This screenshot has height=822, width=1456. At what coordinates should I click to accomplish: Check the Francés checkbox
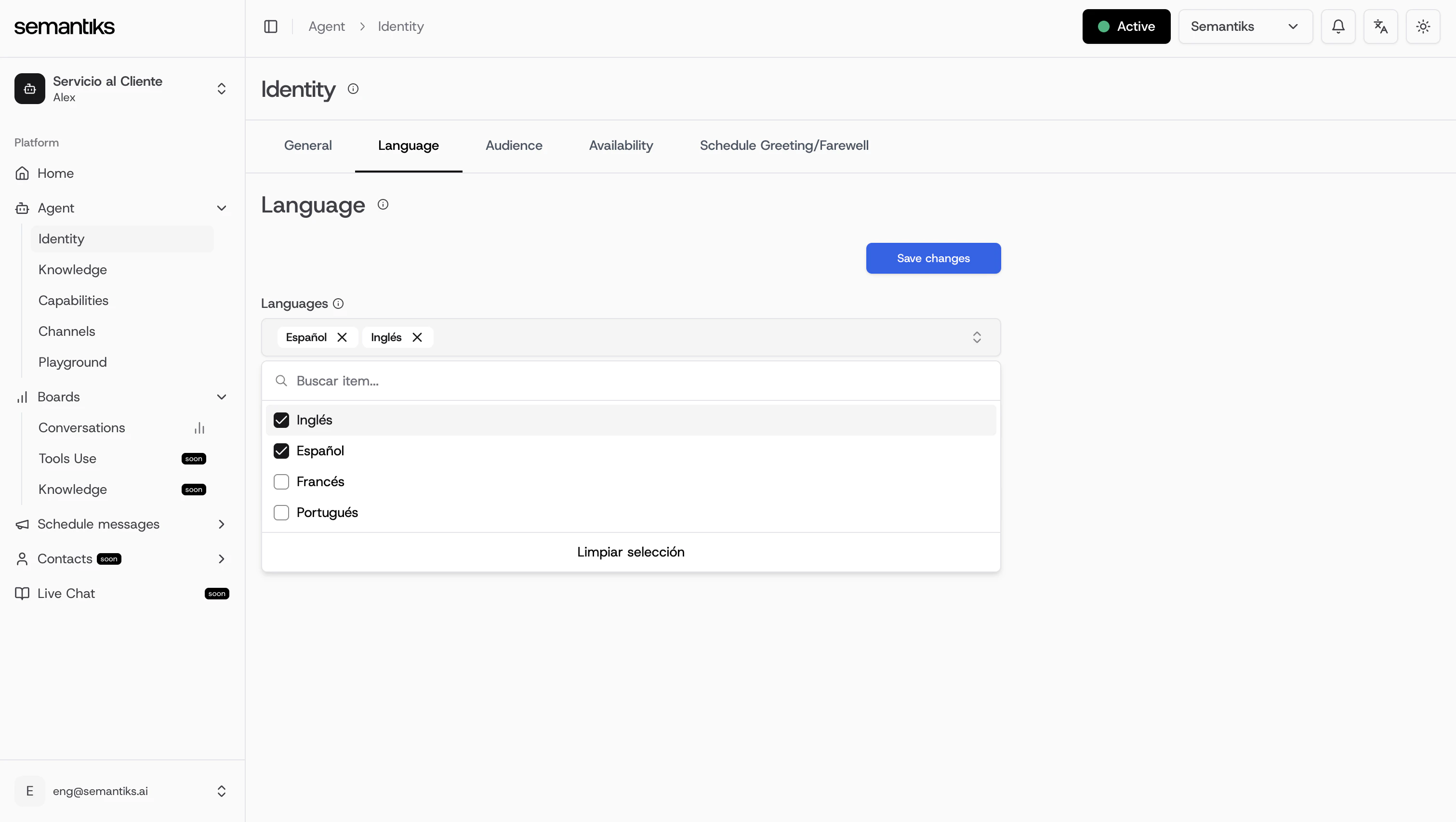[x=281, y=482]
